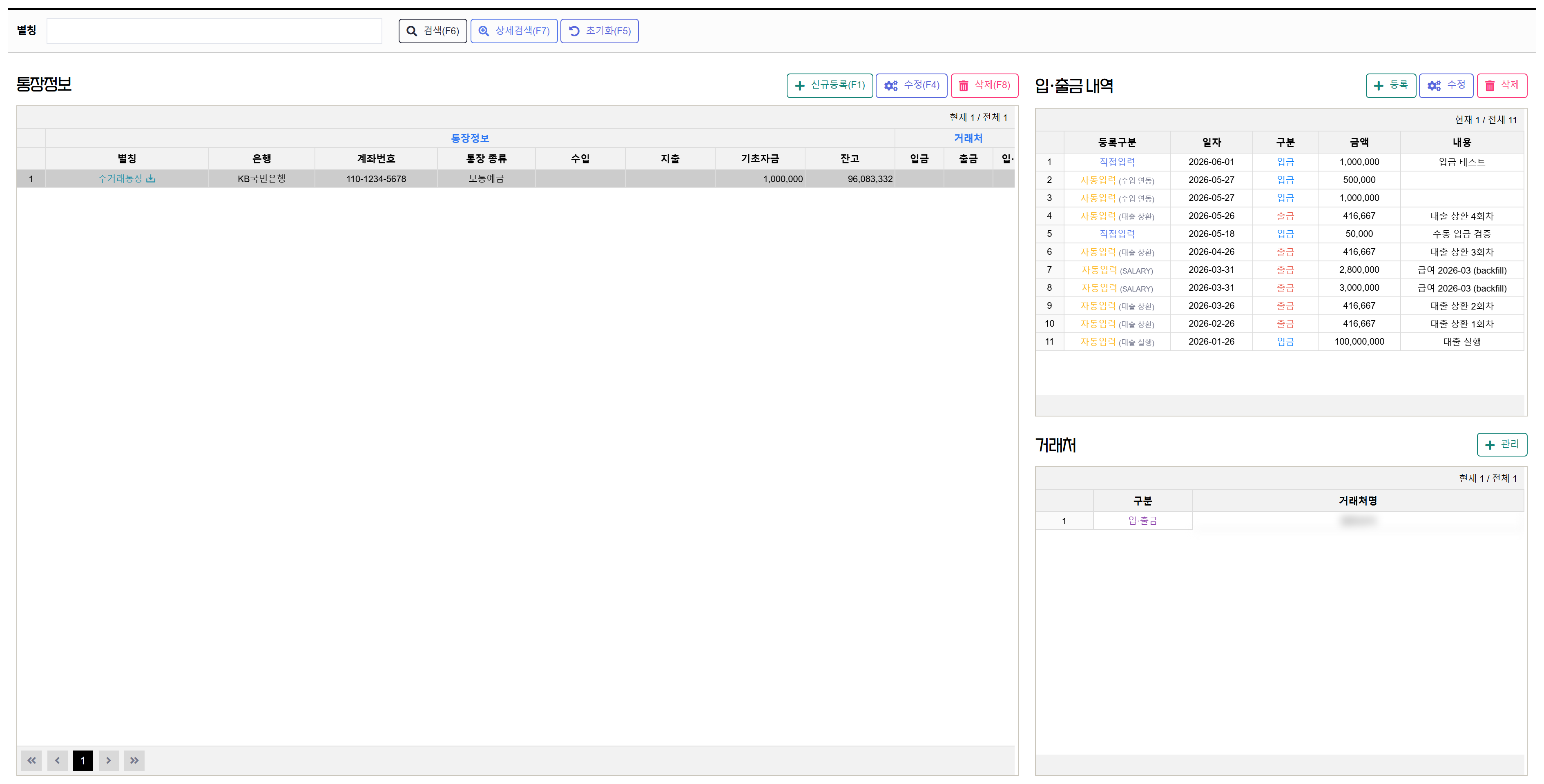Click the 별칭 search input field
The width and height of the screenshot is (1544, 784).
pos(214,31)
